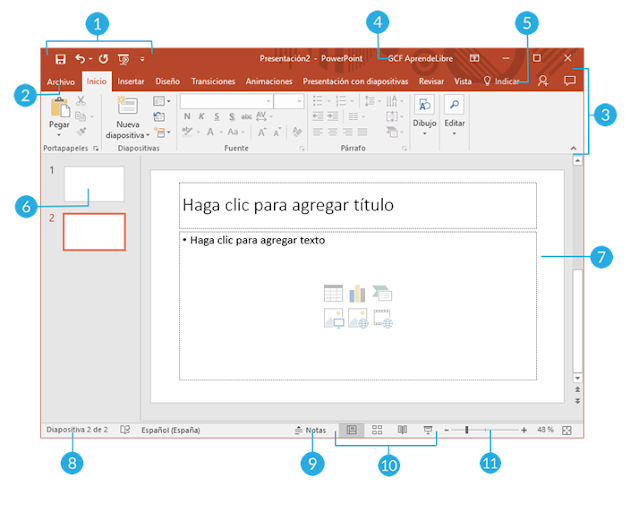Start presentation from beginning icon
This screenshot has width=639, height=512.
[123, 60]
